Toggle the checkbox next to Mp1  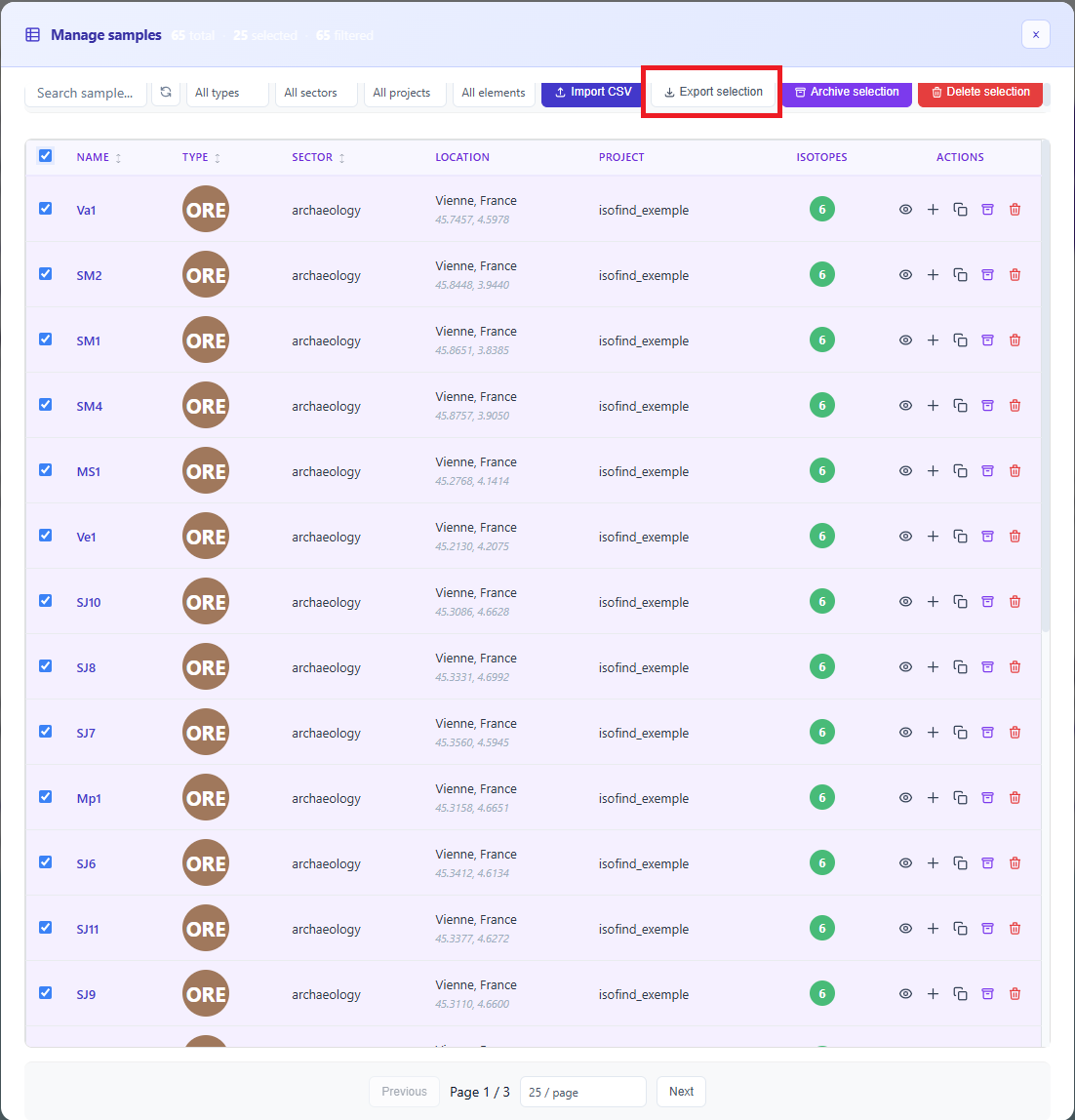point(45,796)
